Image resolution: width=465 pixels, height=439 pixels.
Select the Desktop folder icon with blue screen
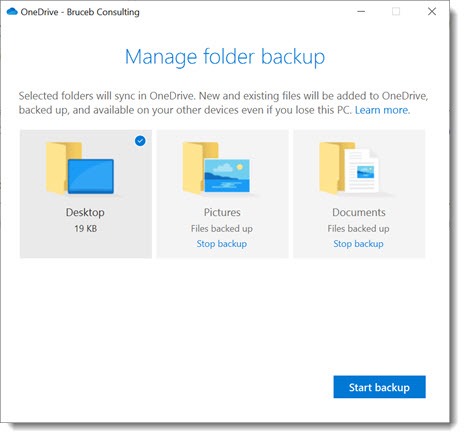pyautogui.click(x=80, y=168)
